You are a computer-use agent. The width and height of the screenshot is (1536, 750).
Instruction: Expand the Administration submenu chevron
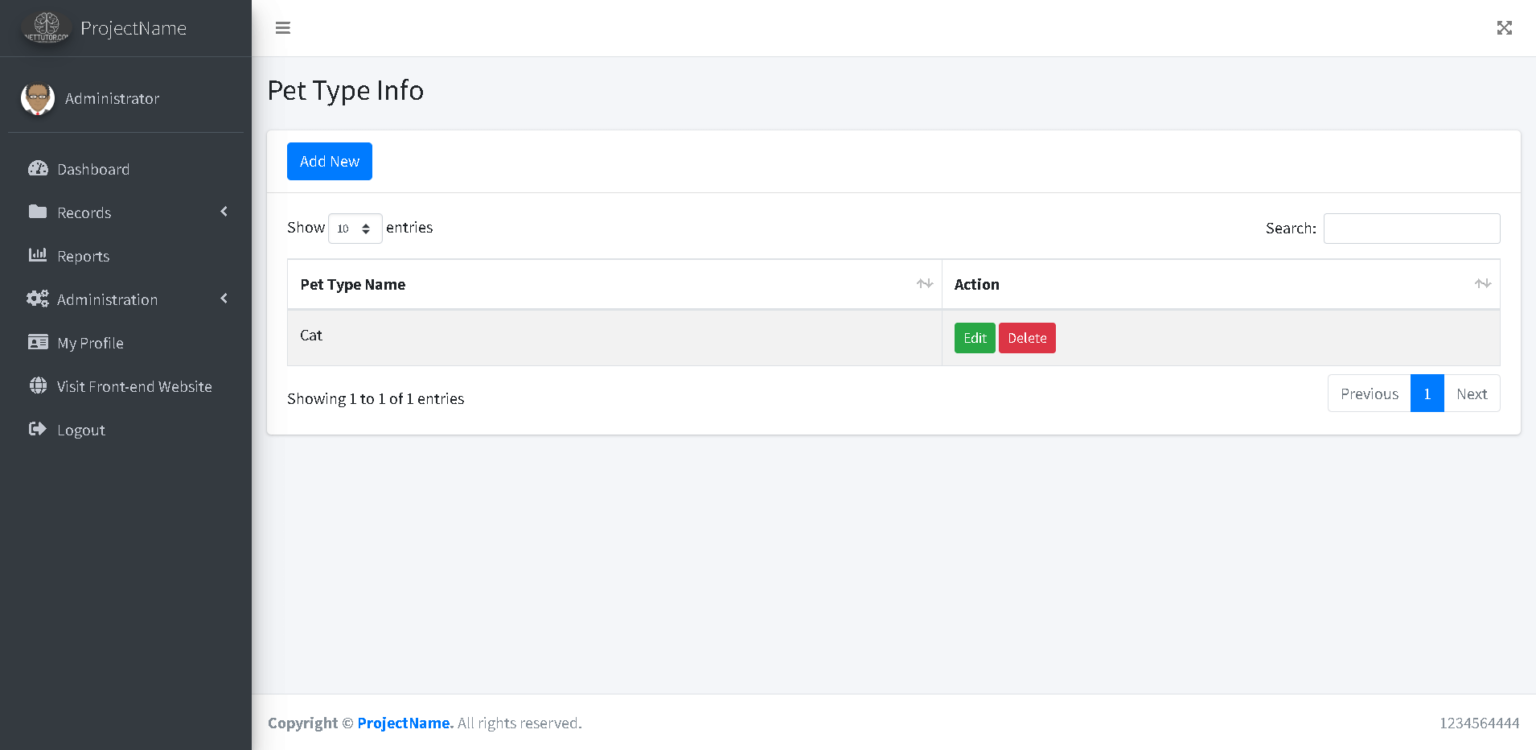224,299
